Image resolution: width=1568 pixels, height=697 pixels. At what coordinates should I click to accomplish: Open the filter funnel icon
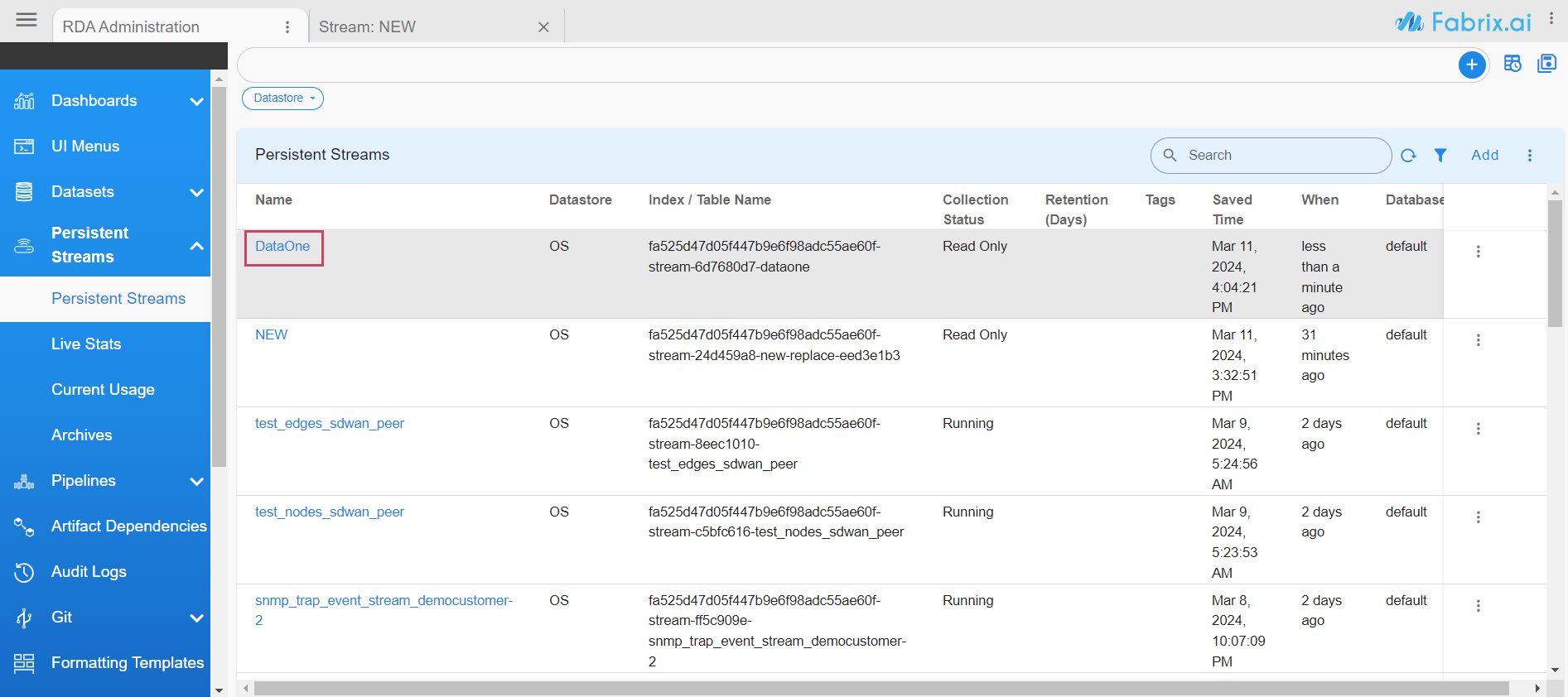(1440, 156)
